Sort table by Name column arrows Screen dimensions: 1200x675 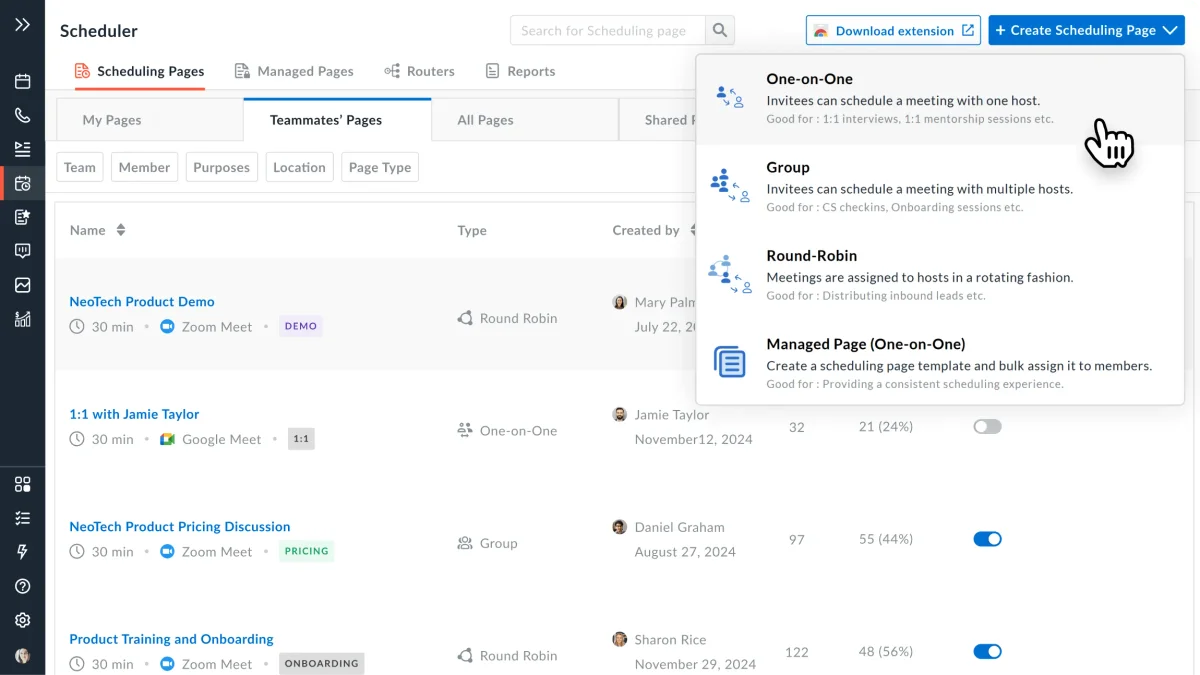[x=121, y=230]
